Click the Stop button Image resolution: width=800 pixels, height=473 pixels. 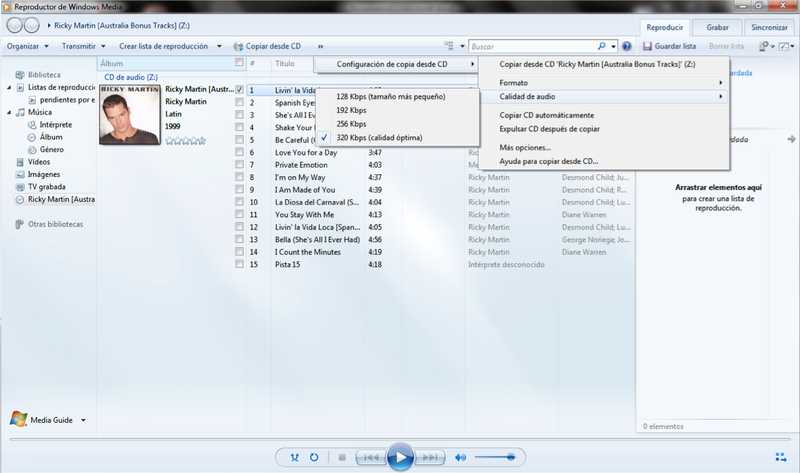(x=342, y=458)
